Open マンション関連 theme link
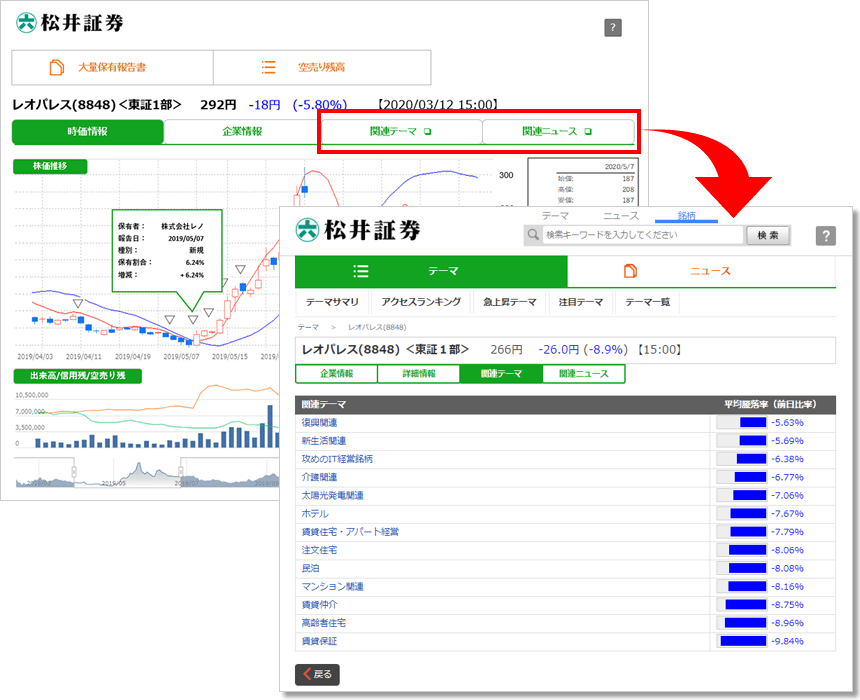The image size is (860, 700). (332, 586)
